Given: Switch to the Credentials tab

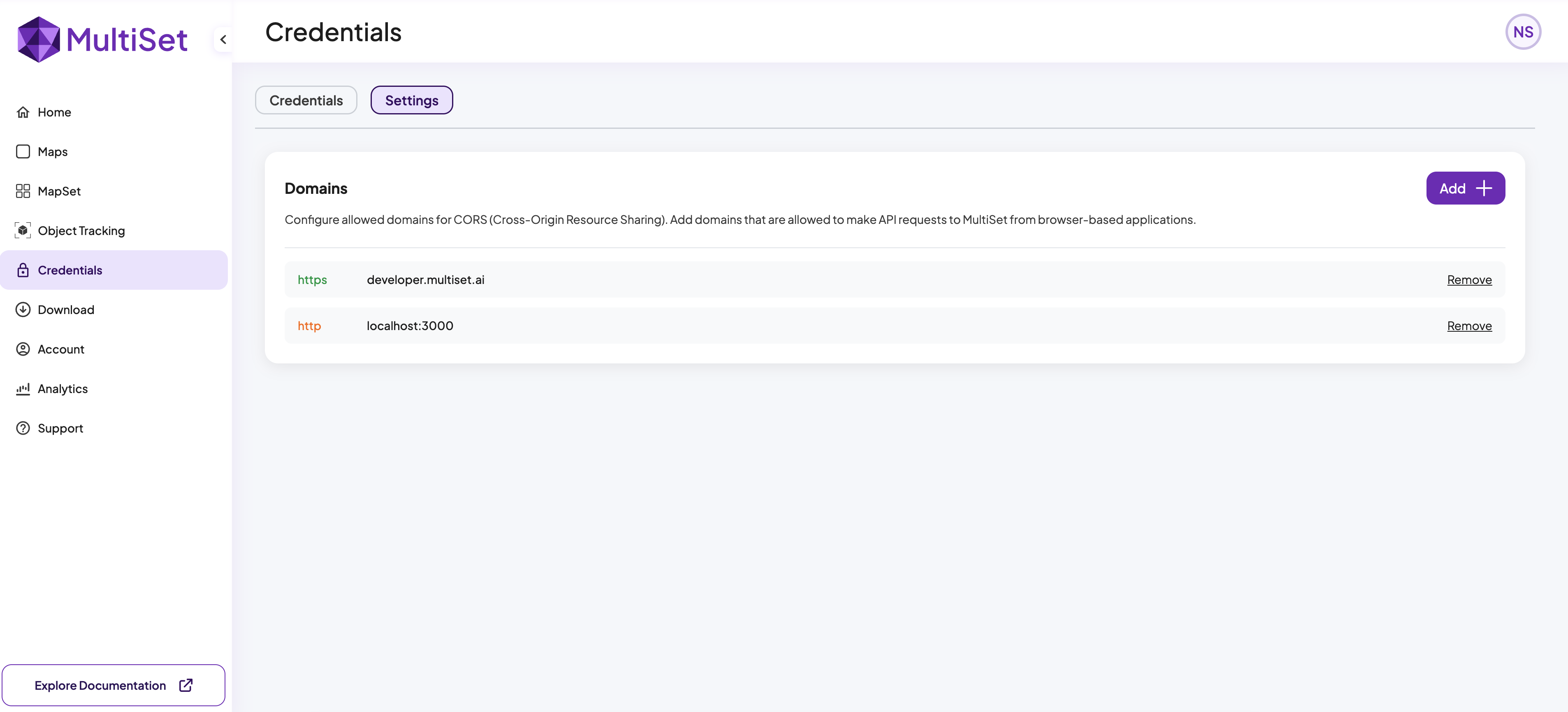Looking at the screenshot, I should click(x=306, y=100).
